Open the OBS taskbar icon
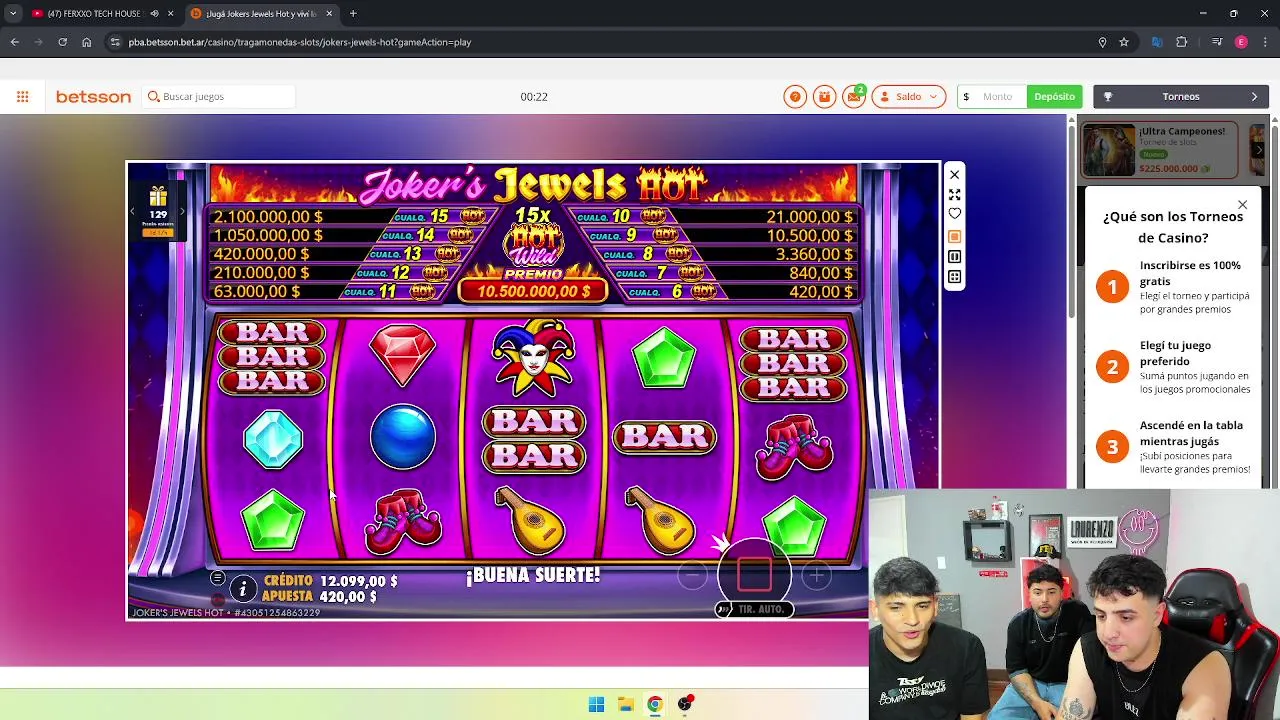The height and width of the screenshot is (720, 1280). point(685,704)
